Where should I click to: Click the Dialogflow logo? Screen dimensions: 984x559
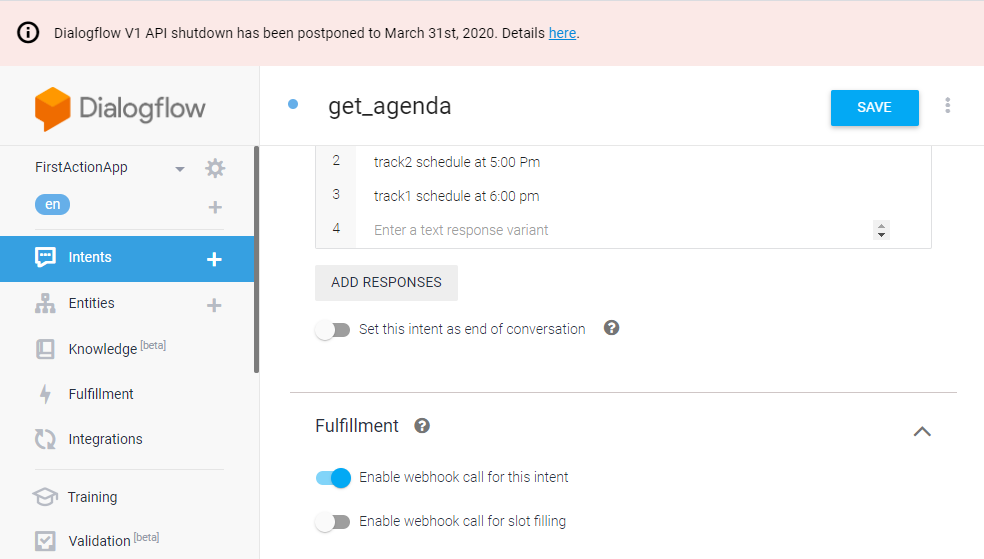tap(120, 108)
